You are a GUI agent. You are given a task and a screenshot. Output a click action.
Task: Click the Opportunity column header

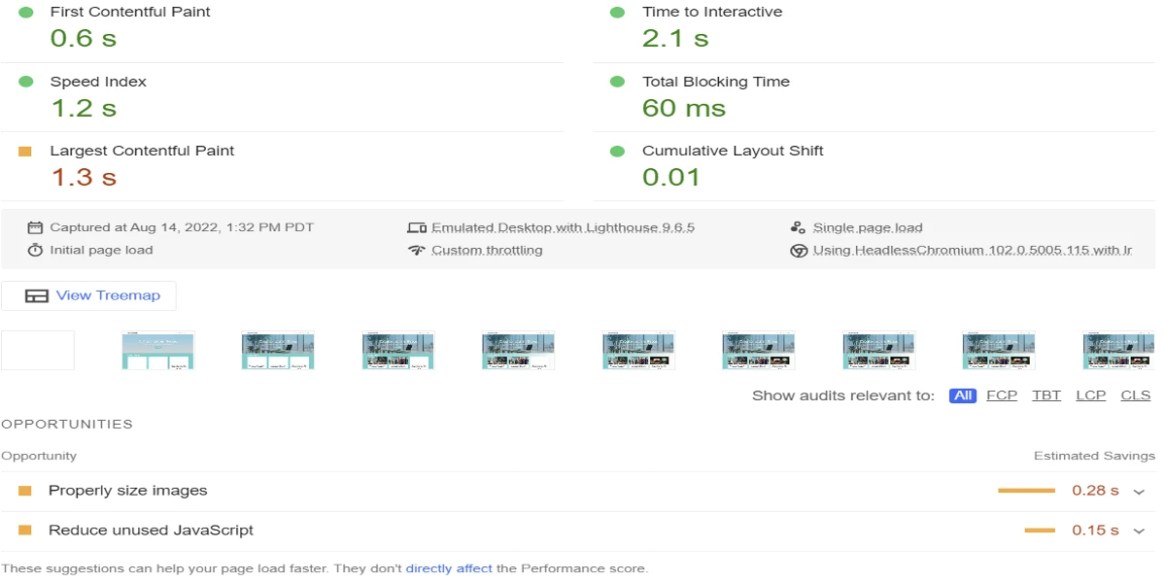[39, 456]
